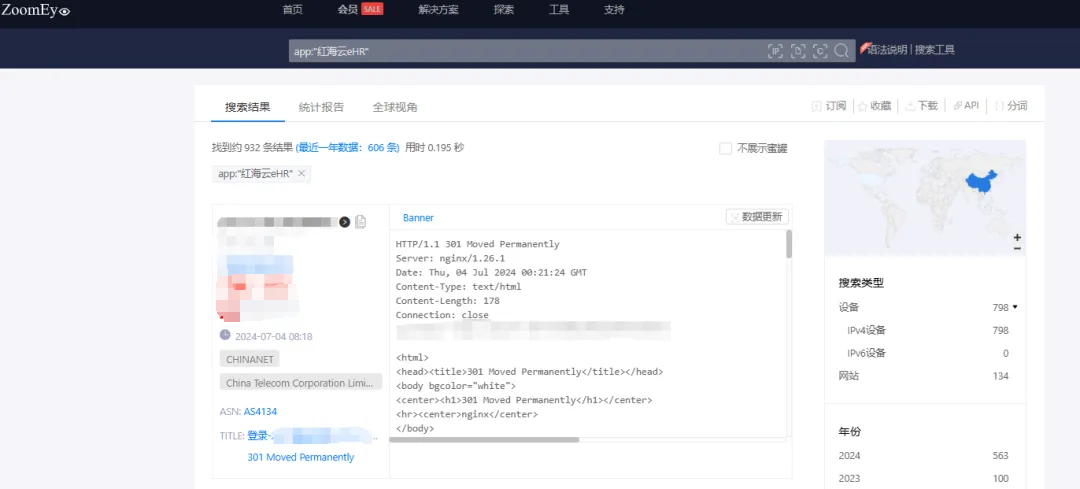Open the 支持 menu
The image size is (1080, 489).
coord(614,10)
